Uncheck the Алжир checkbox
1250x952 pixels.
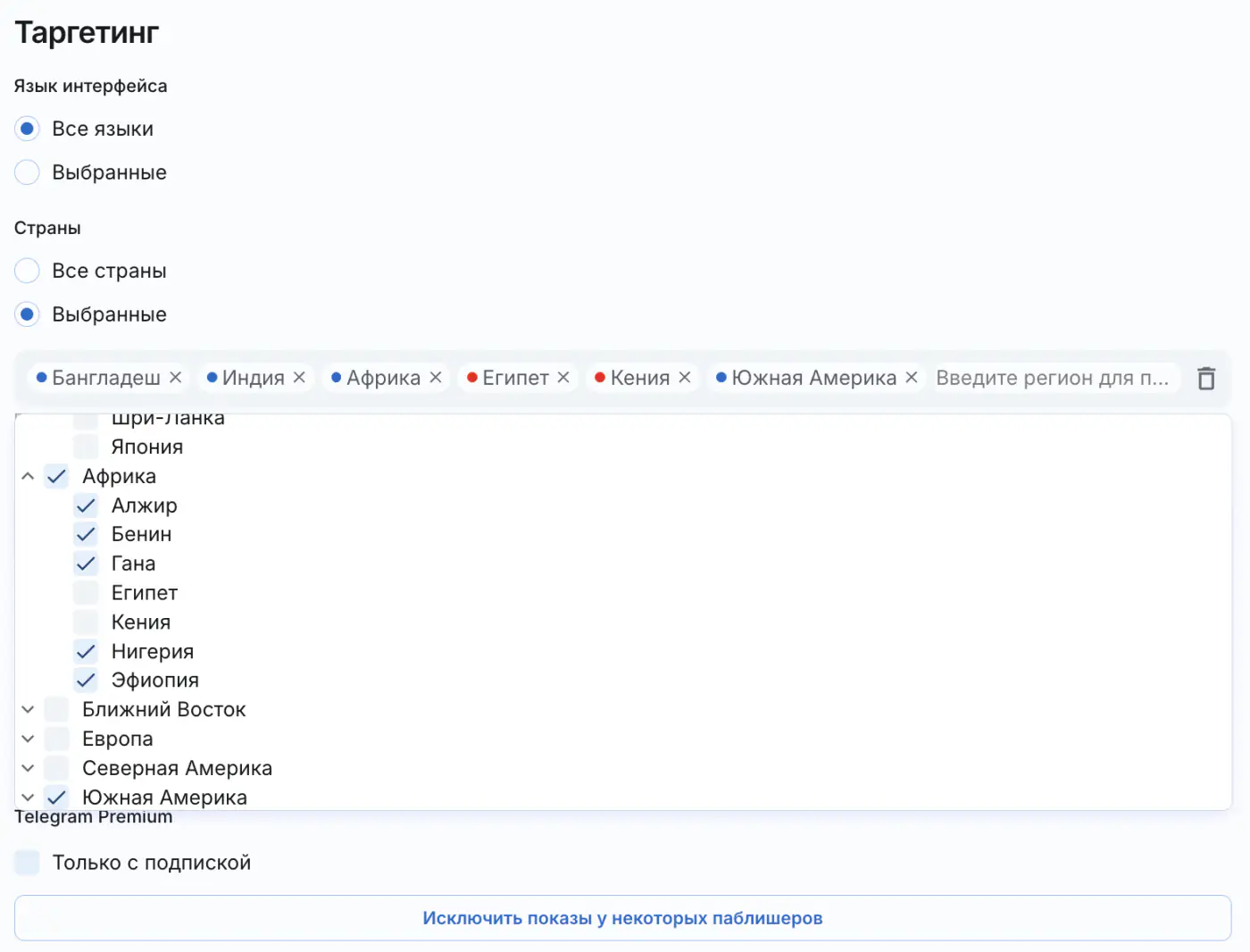(86, 505)
